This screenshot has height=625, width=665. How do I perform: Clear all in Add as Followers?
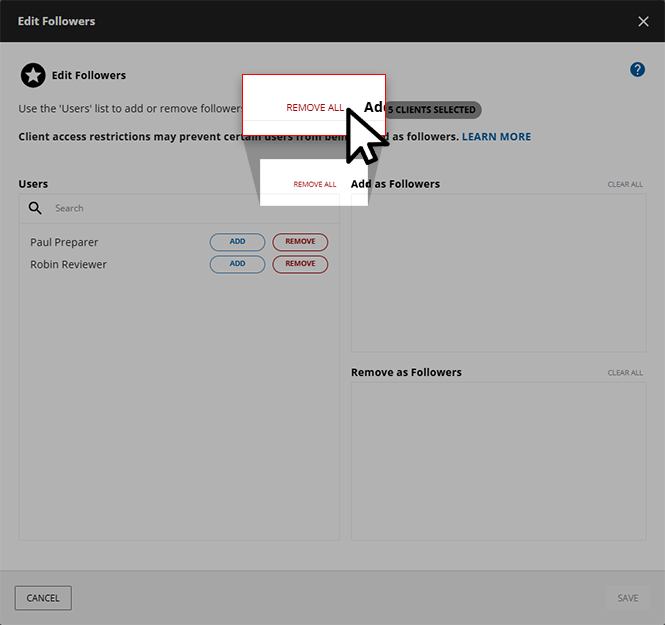point(625,185)
